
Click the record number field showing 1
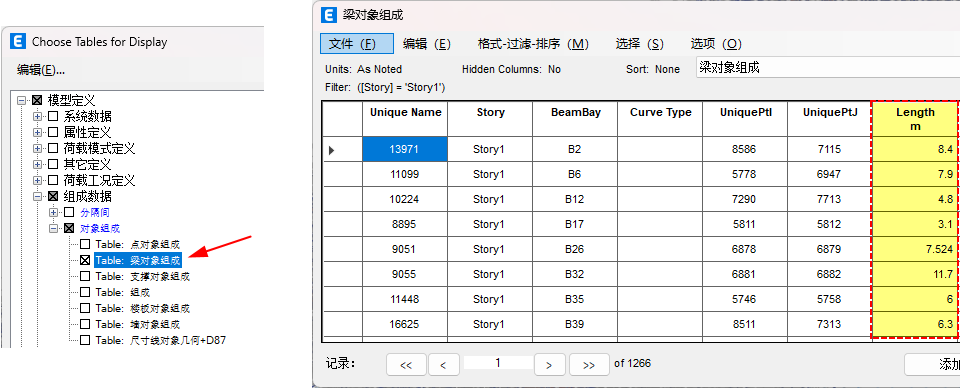(x=498, y=363)
